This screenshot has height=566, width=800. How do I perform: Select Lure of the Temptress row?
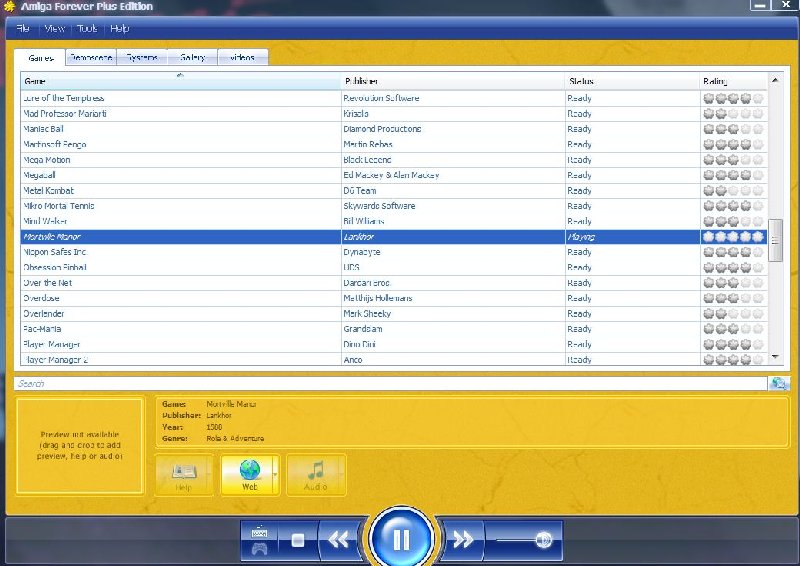[x=393, y=98]
